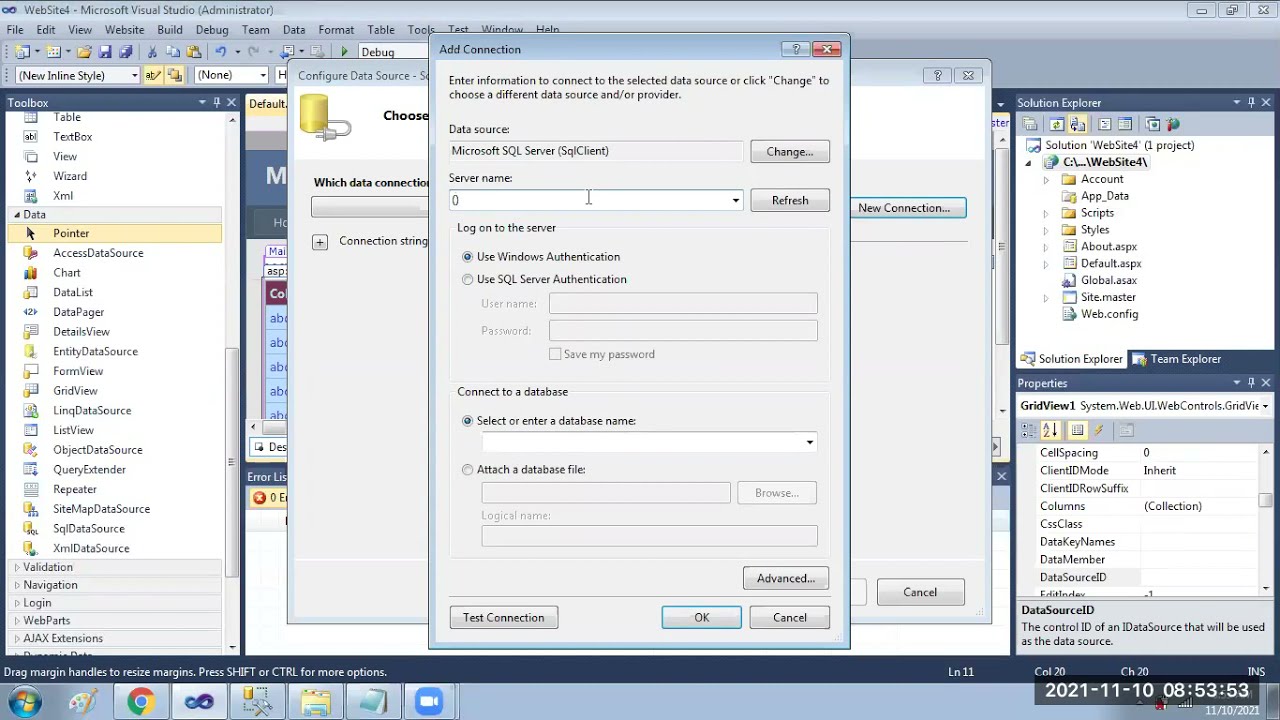Select Web.config in Solution Explorer

point(1109,314)
